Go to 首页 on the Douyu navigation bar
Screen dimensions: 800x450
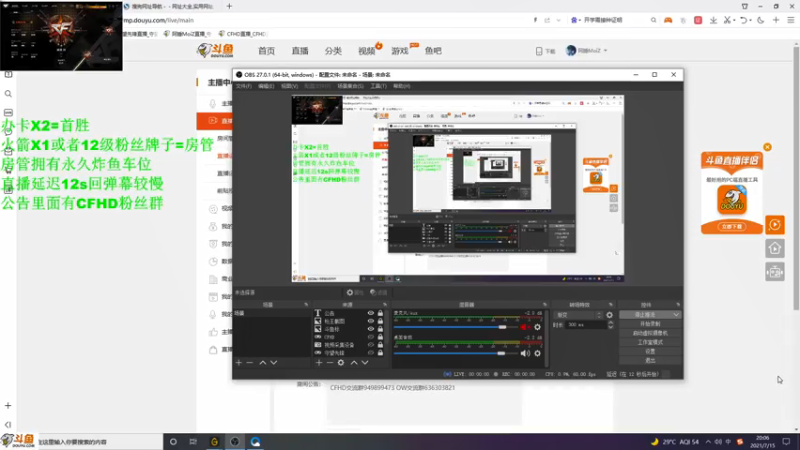tap(266, 51)
